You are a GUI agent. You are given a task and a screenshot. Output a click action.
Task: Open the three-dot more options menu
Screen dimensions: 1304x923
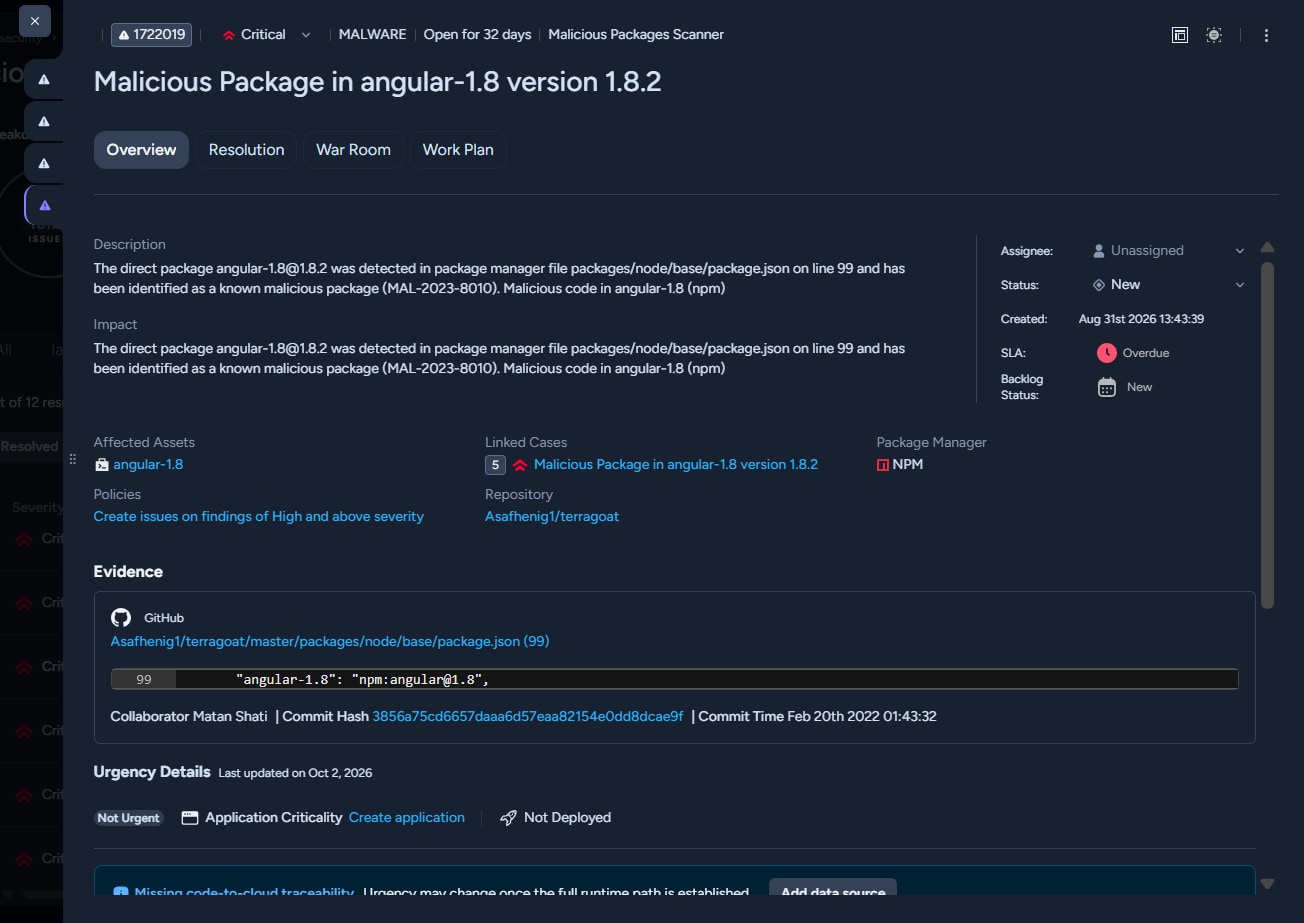[1266, 35]
